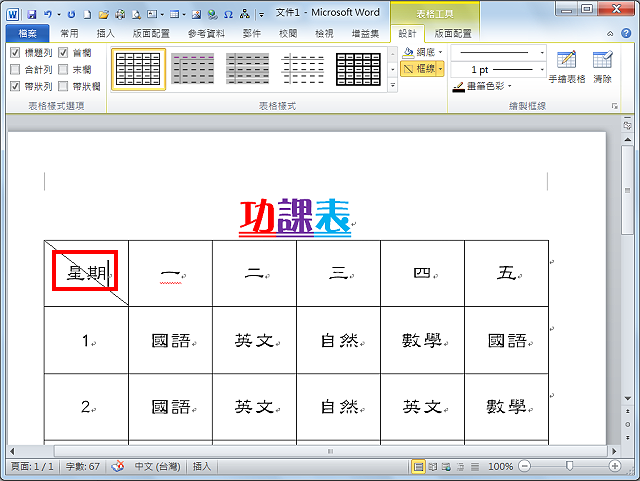Image resolution: width=640 pixels, height=481 pixels.
Task: Click the Redo icon
Action: tap(72, 15)
